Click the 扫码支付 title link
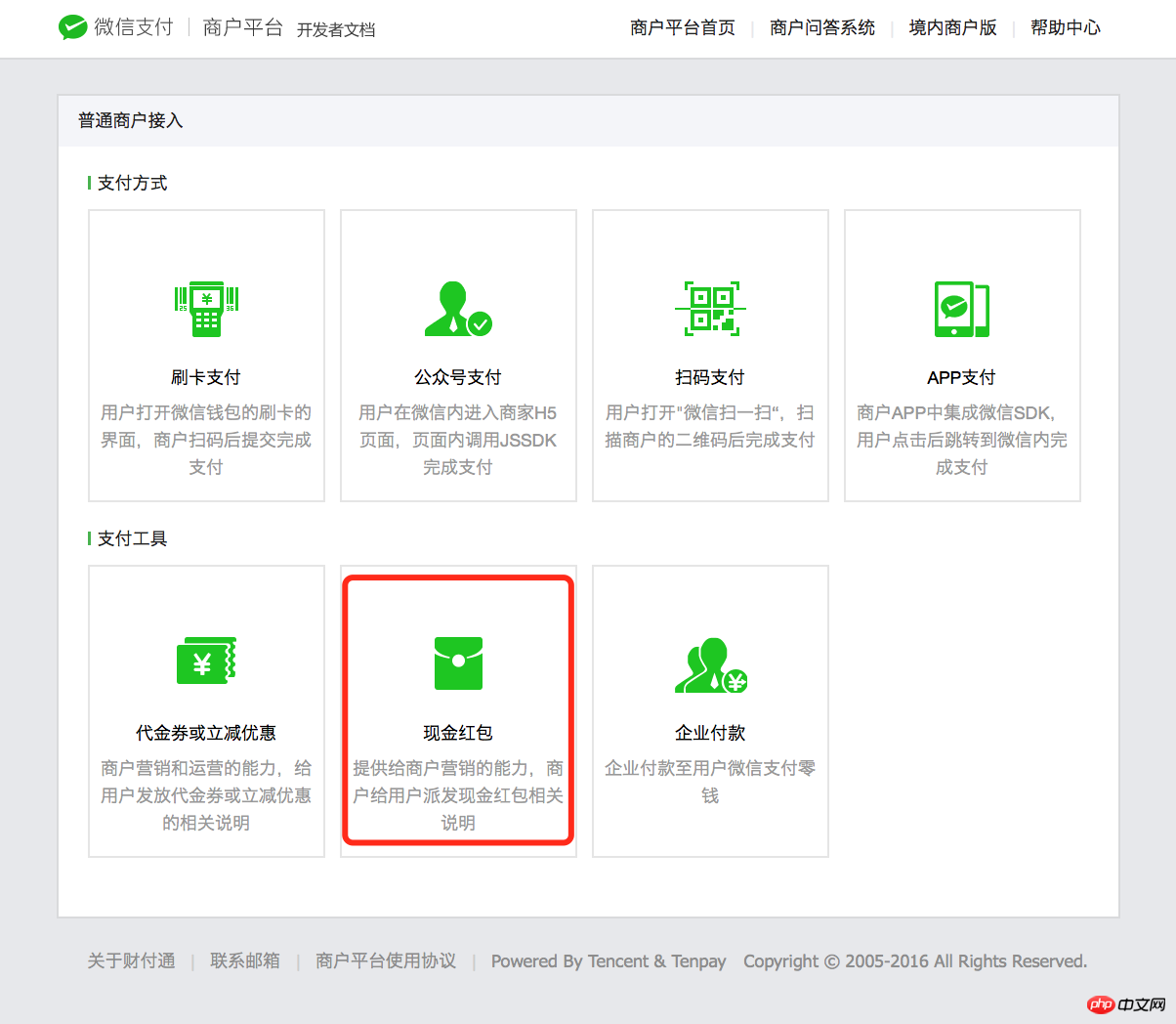Screen dimensions: 1176x1024 (x=710, y=377)
